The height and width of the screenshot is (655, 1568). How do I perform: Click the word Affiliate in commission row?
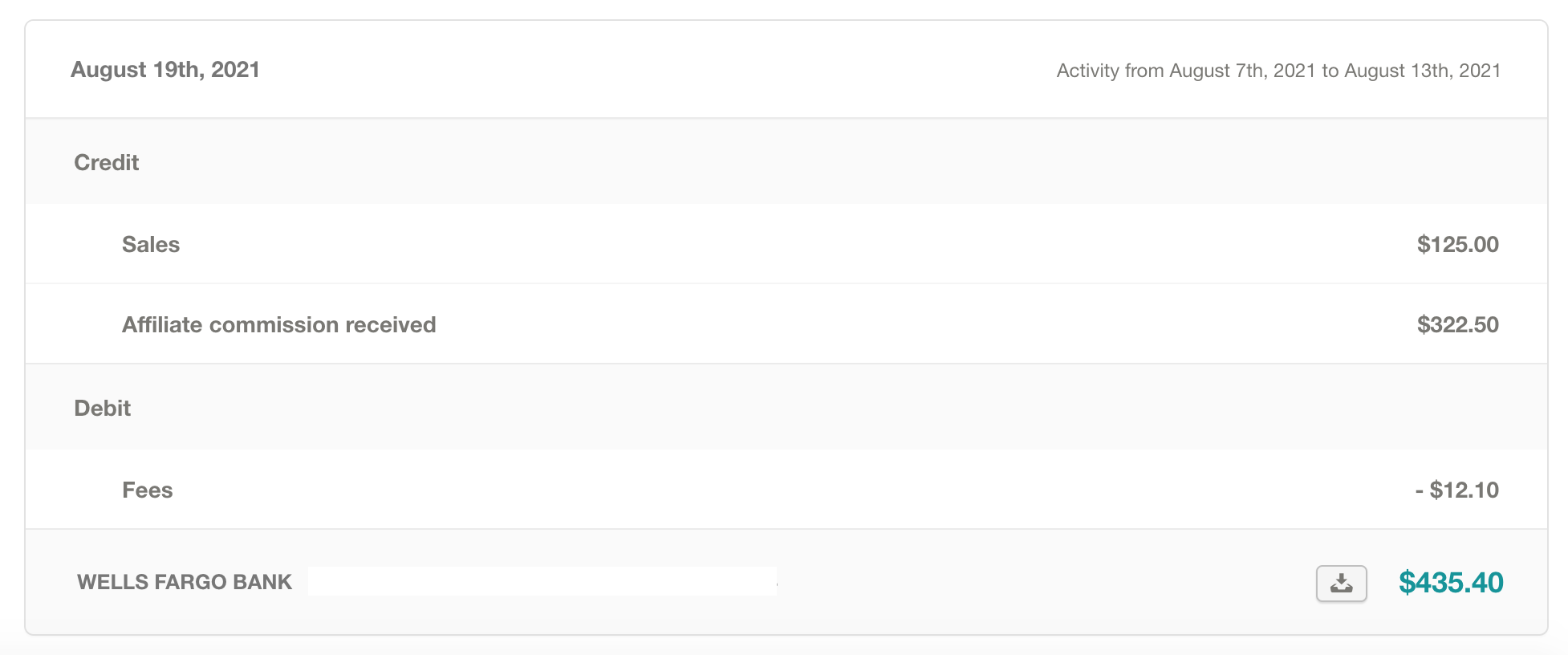(161, 325)
